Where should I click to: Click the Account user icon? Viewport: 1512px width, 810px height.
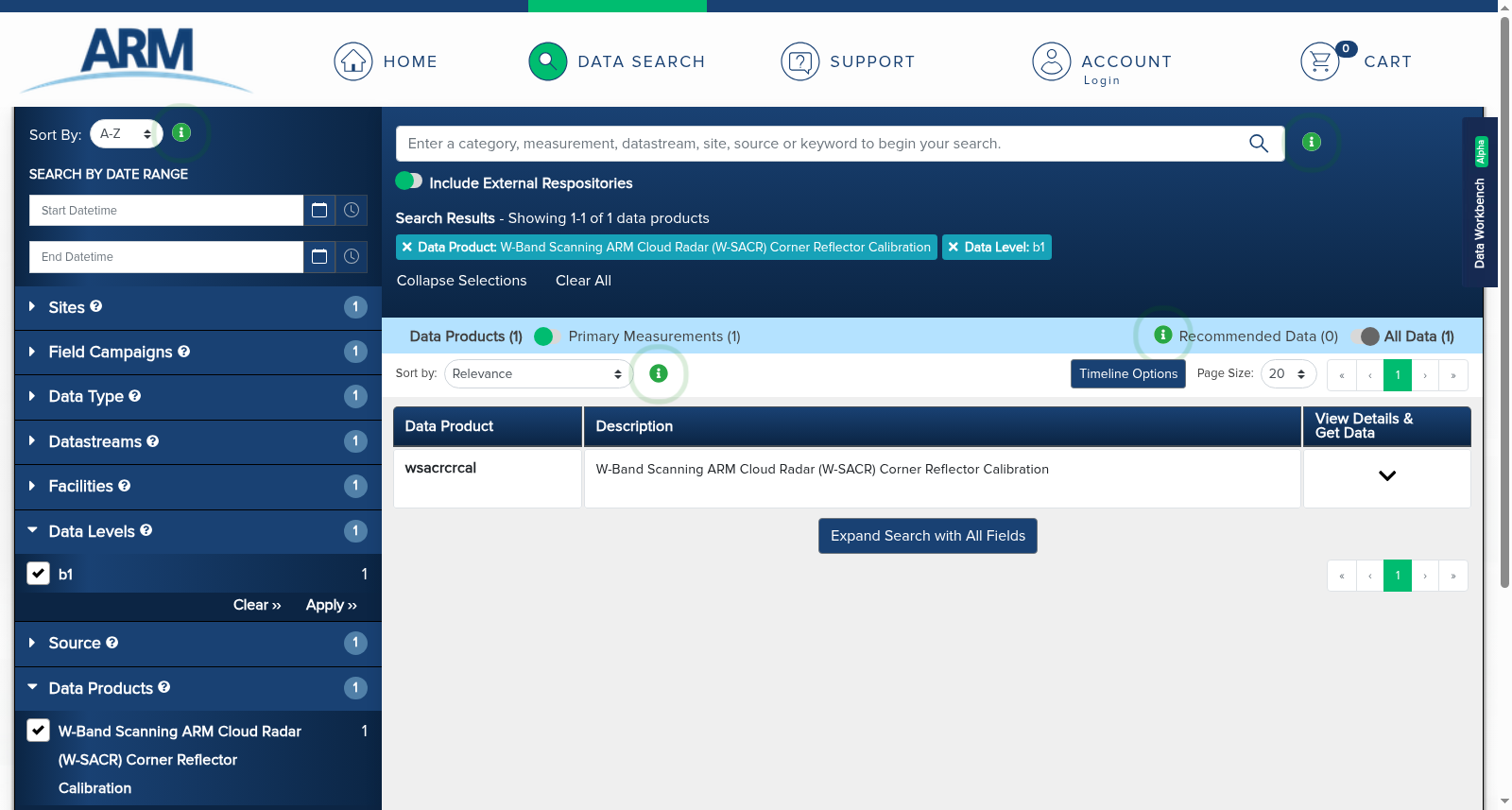coord(1052,61)
